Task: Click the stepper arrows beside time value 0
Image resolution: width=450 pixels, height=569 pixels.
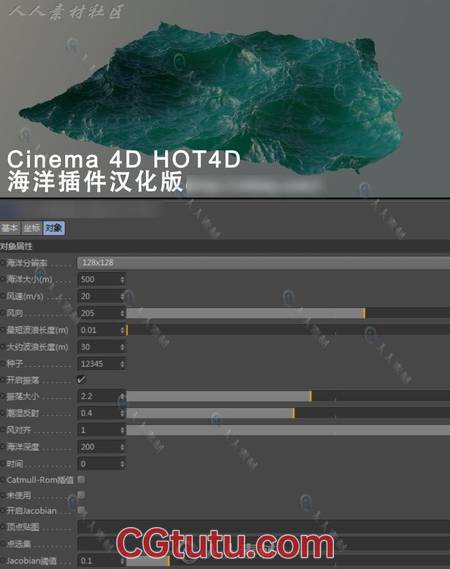Action: pyautogui.click(x=123, y=464)
